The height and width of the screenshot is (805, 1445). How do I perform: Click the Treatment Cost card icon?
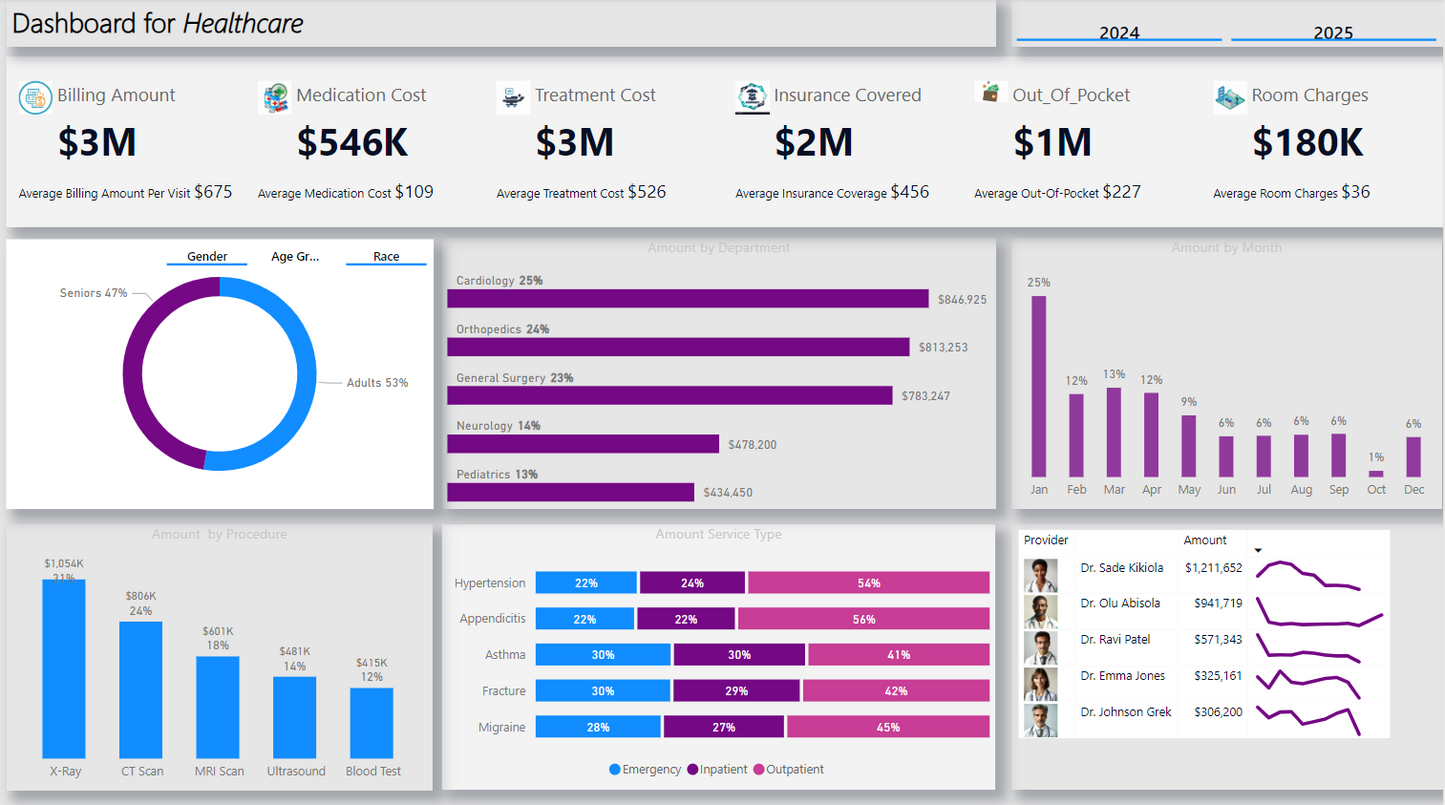pos(513,97)
